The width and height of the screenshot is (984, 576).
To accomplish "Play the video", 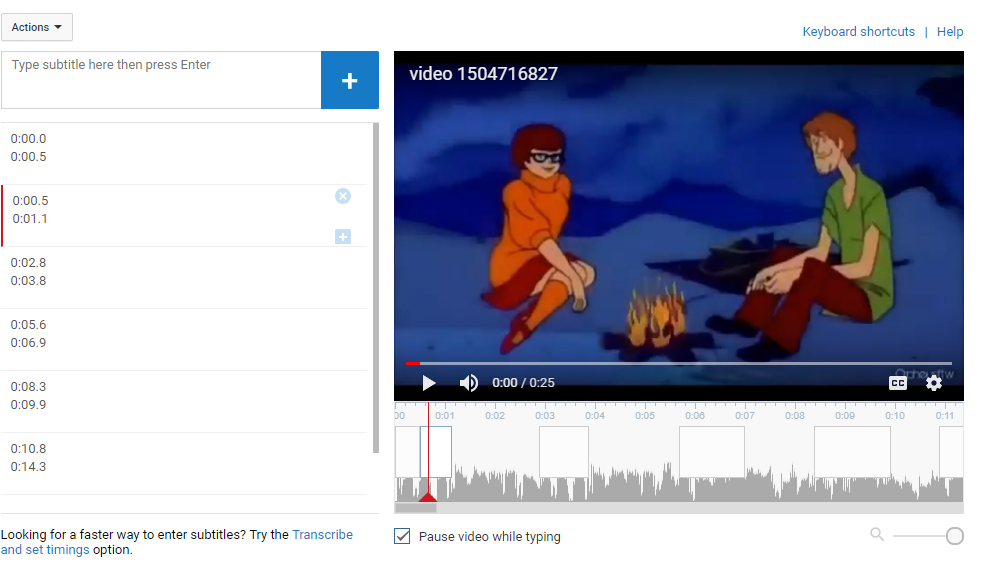I will [x=429, y=383].
